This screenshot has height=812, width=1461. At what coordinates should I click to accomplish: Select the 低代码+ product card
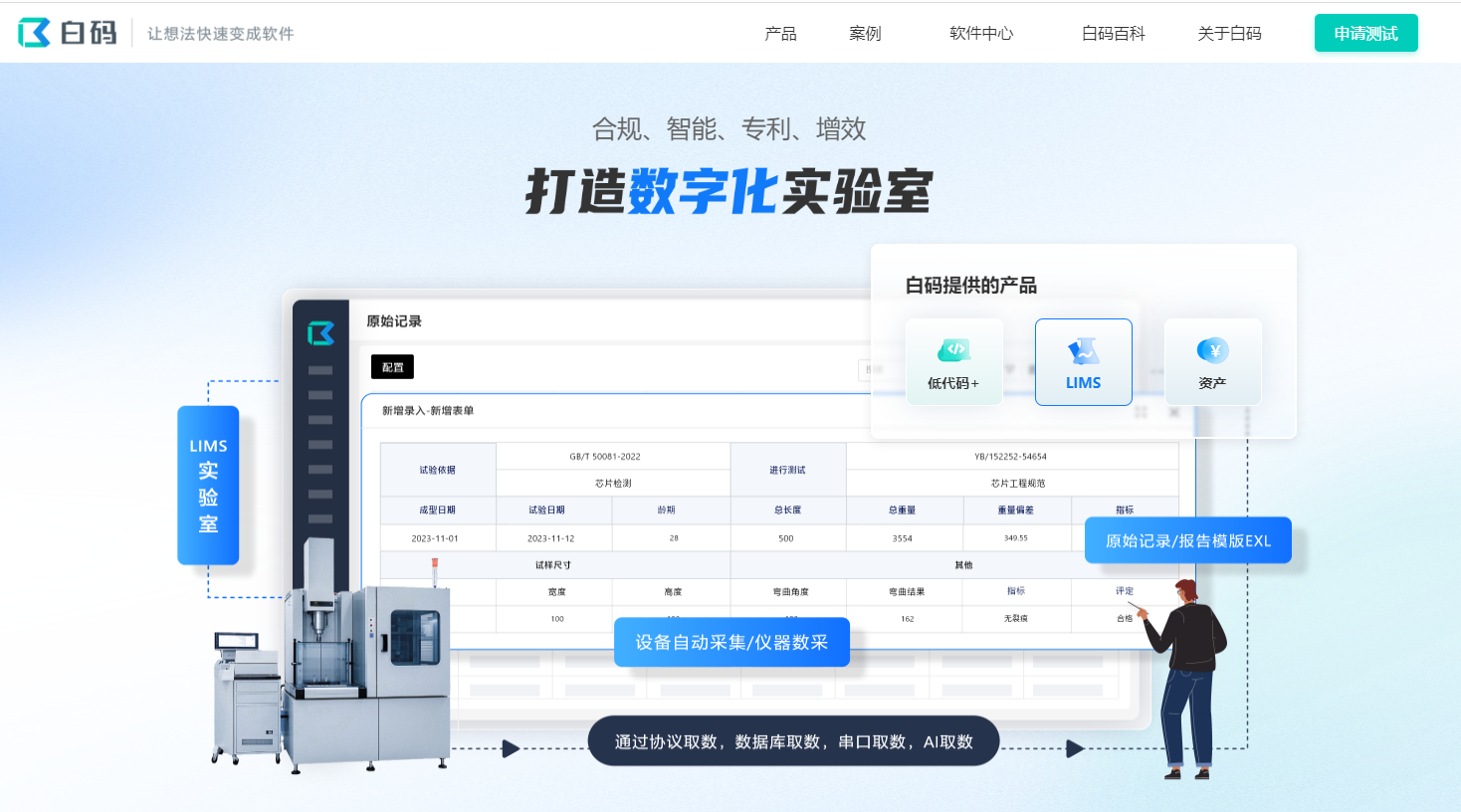tap(953, 362)
